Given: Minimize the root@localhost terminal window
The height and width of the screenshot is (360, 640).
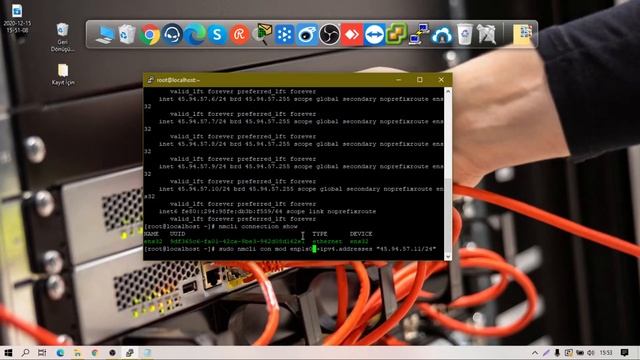Looking at the screenshot, I should pyautogui.click(x=398, y=80).
